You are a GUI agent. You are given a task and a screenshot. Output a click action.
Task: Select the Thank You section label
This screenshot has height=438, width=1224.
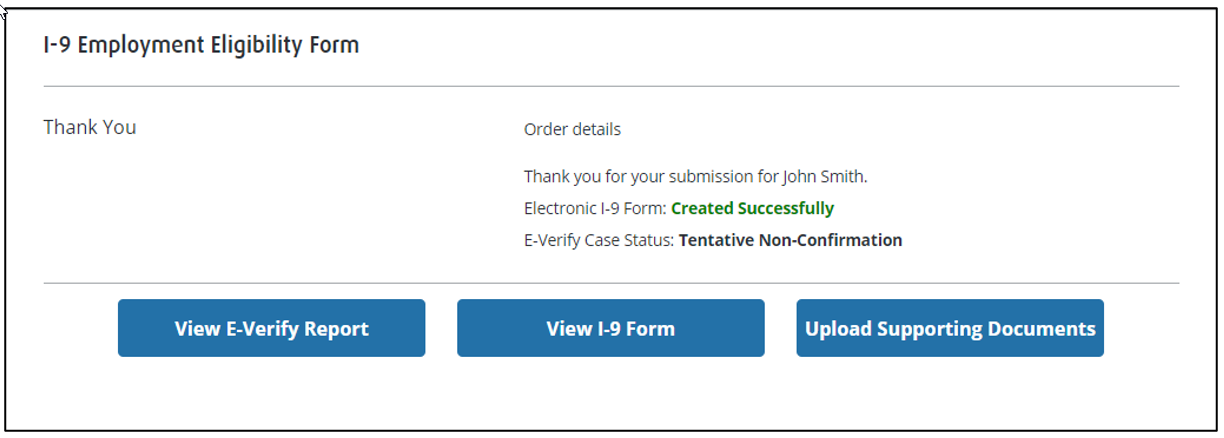click(90, 128)
